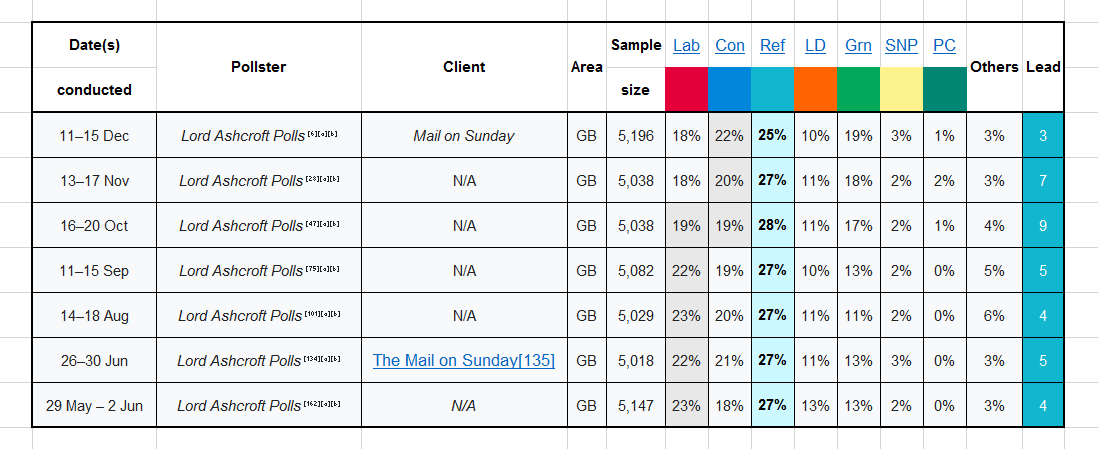Click the PC party link

pyautogui.click(x=944, y=45)
